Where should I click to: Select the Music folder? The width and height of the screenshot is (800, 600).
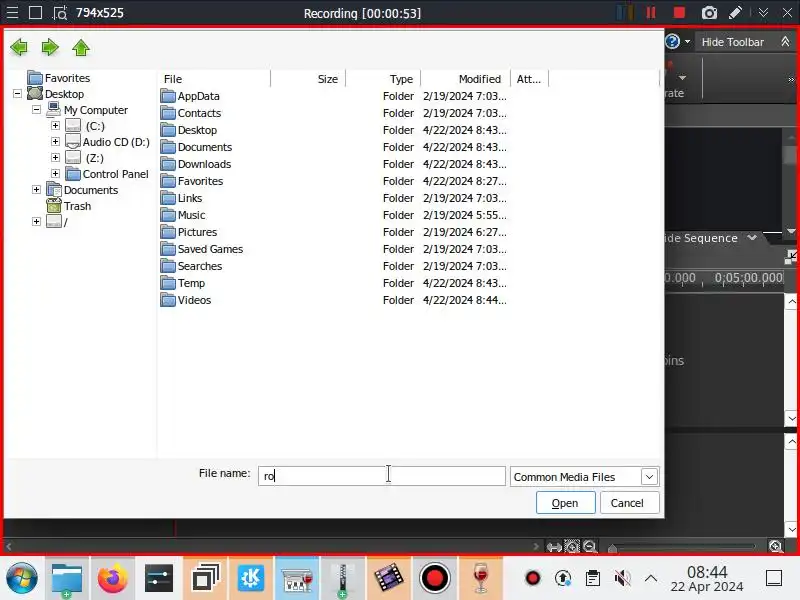(191, 215)
